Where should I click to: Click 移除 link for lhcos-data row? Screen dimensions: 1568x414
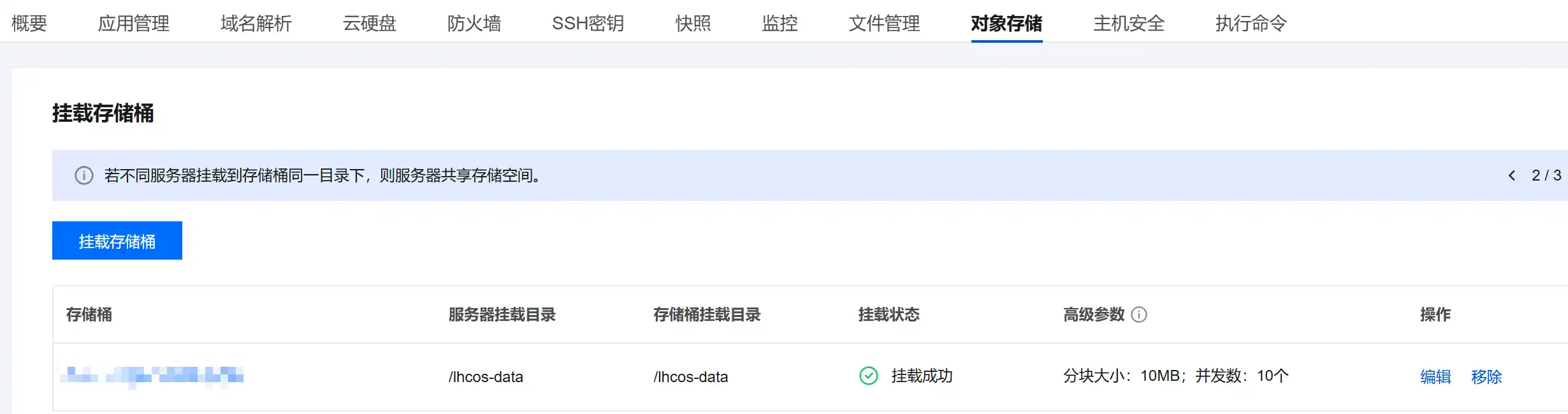pyautogui.click(x=1486, y=376)
